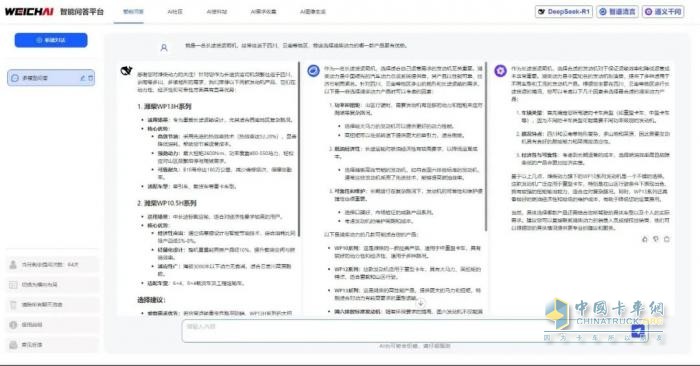The height and width of the screenshot is (366, 700).
Task: Click the '1. 潍柴WP13H系列' heading
Action: pyautogui.click(x=164, y=107)
